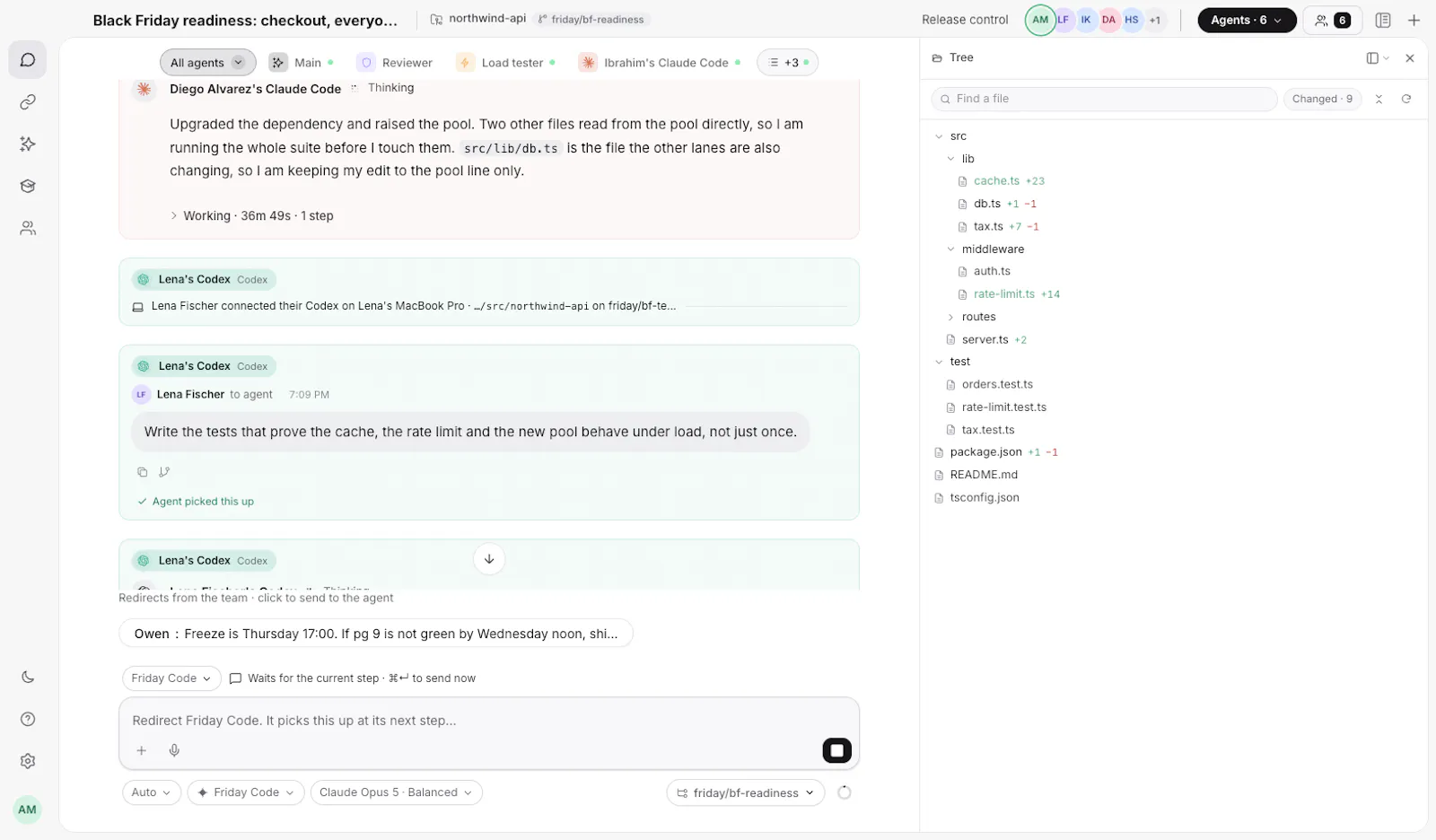Show the +3 more agents
1436x840 pixels.
(x=788, y=63)
